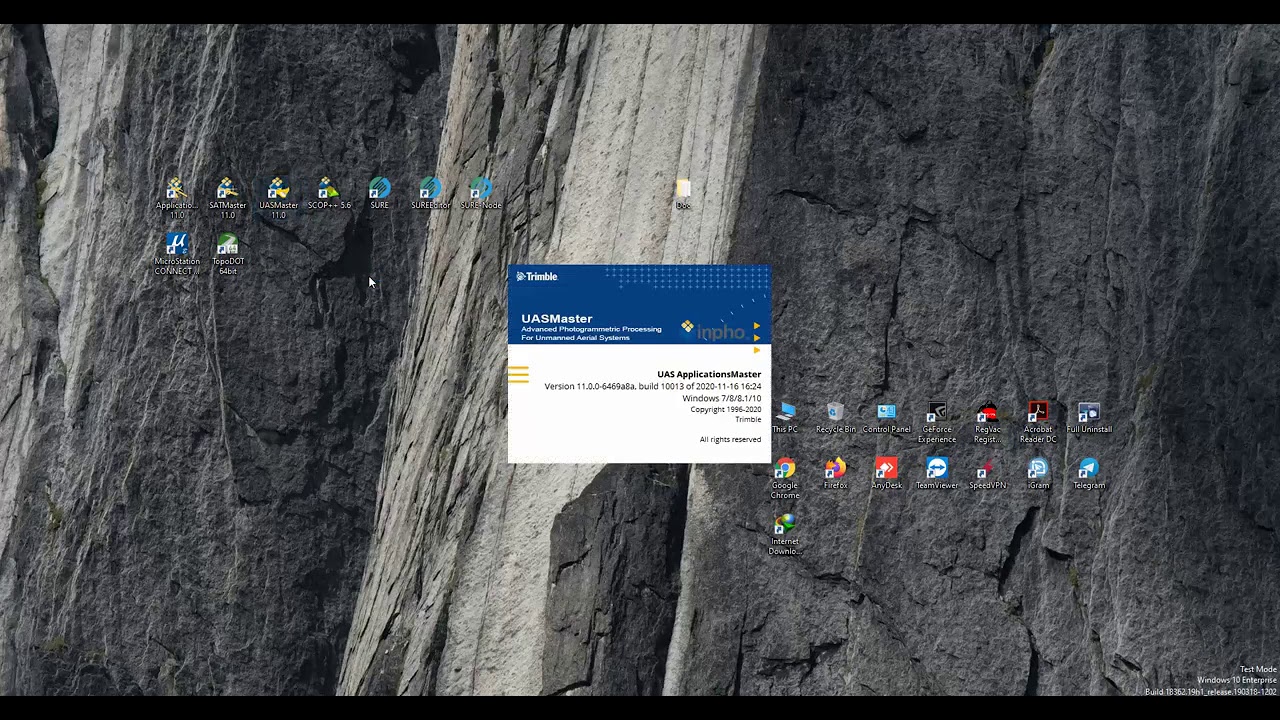Click the SURE-Node desktop icon

(481, 194)
